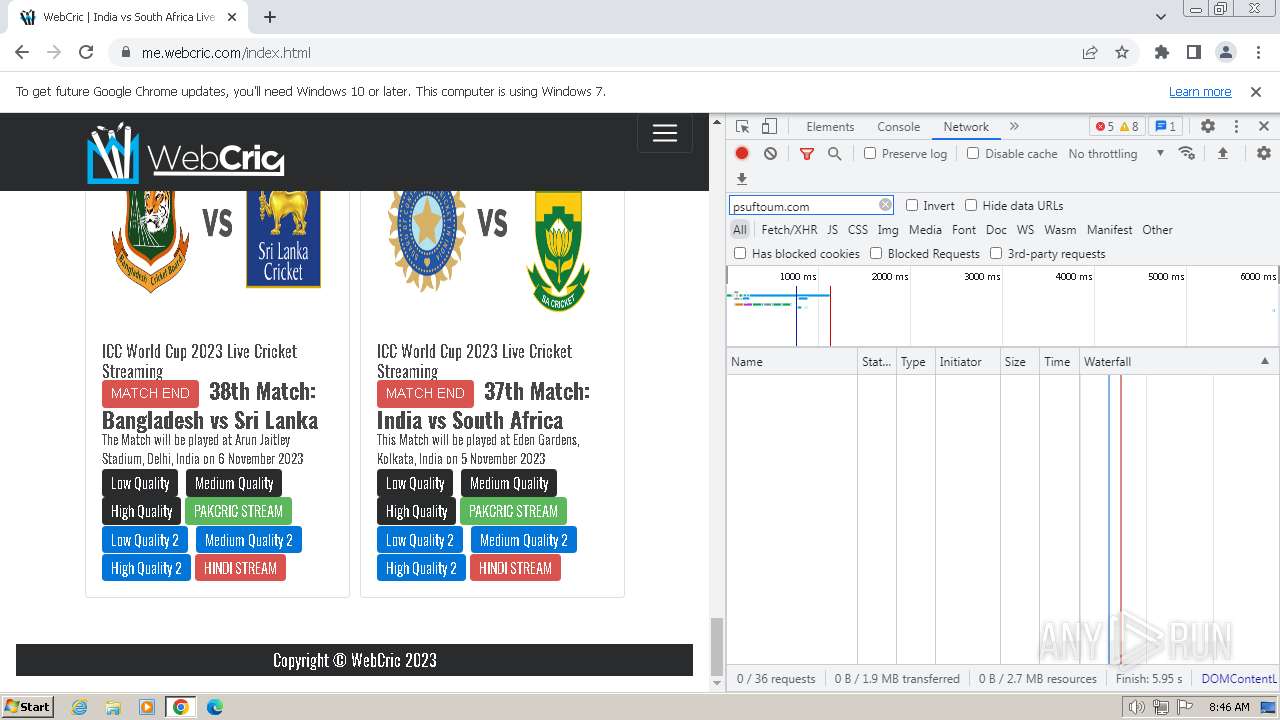
Task: Open the Windows Start menu
Action: point(28,706)
